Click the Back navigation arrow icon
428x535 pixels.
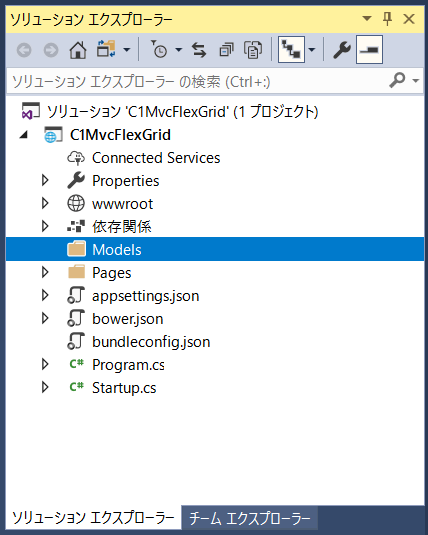tap(24, 50)
